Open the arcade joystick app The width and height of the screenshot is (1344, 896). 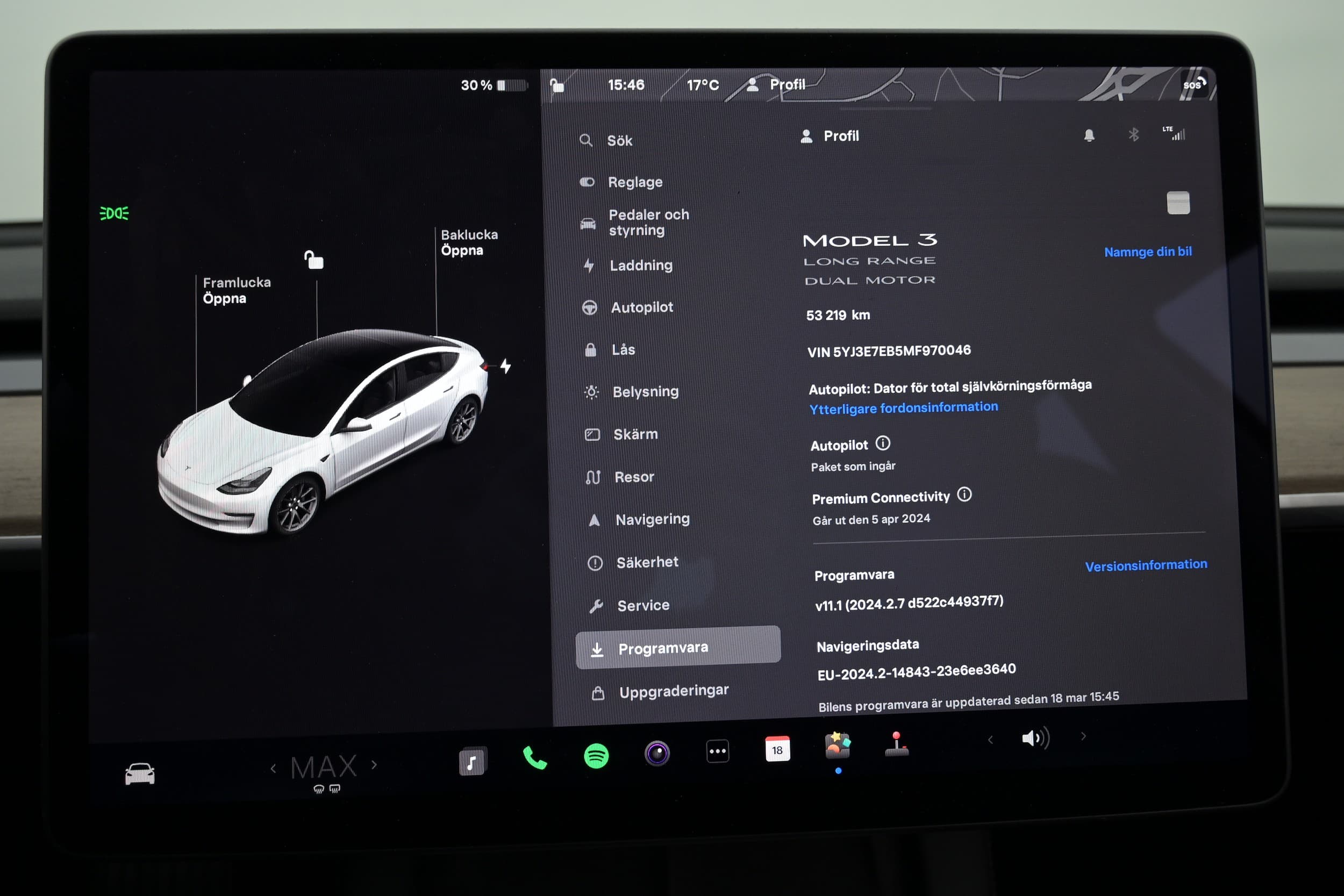pyautogui.click(x=897, y=743)
